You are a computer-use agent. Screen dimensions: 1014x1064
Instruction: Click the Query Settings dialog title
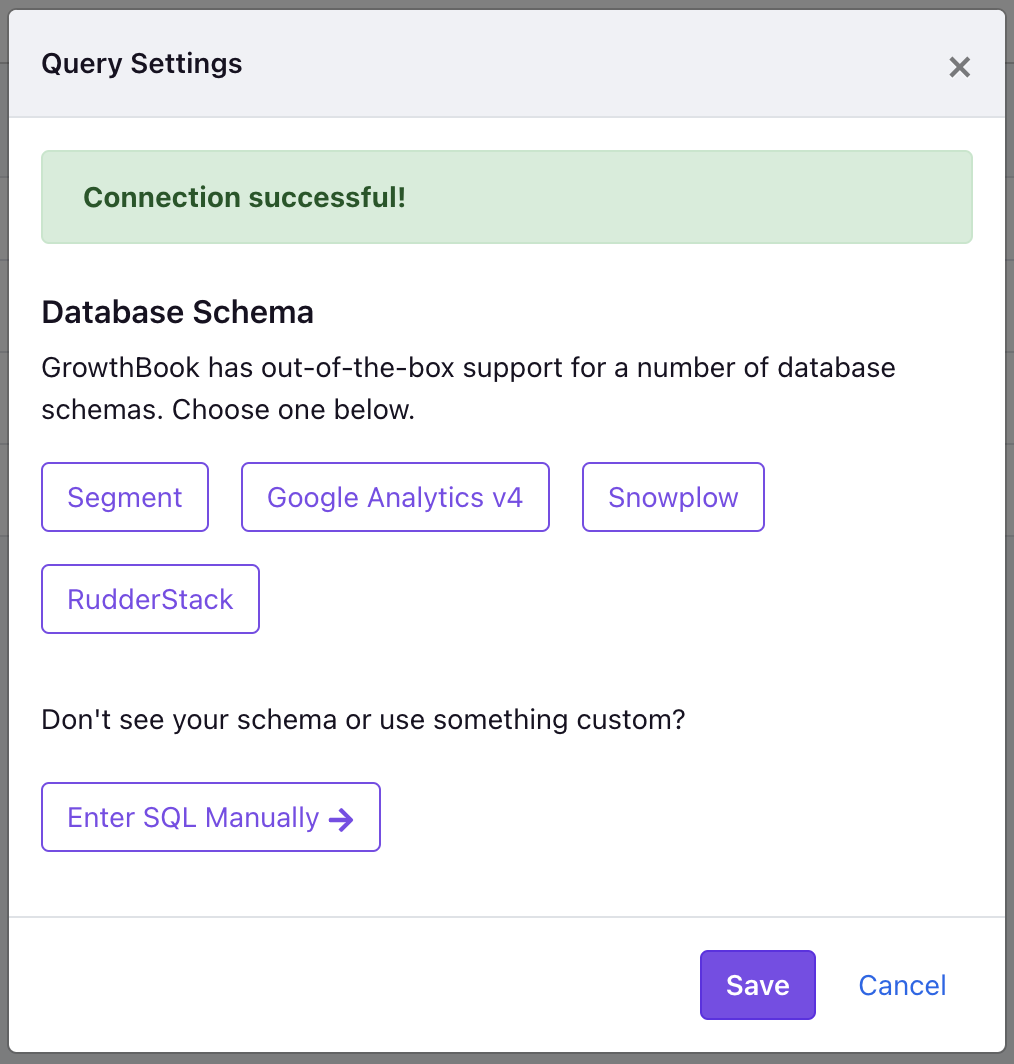point(142,64)
